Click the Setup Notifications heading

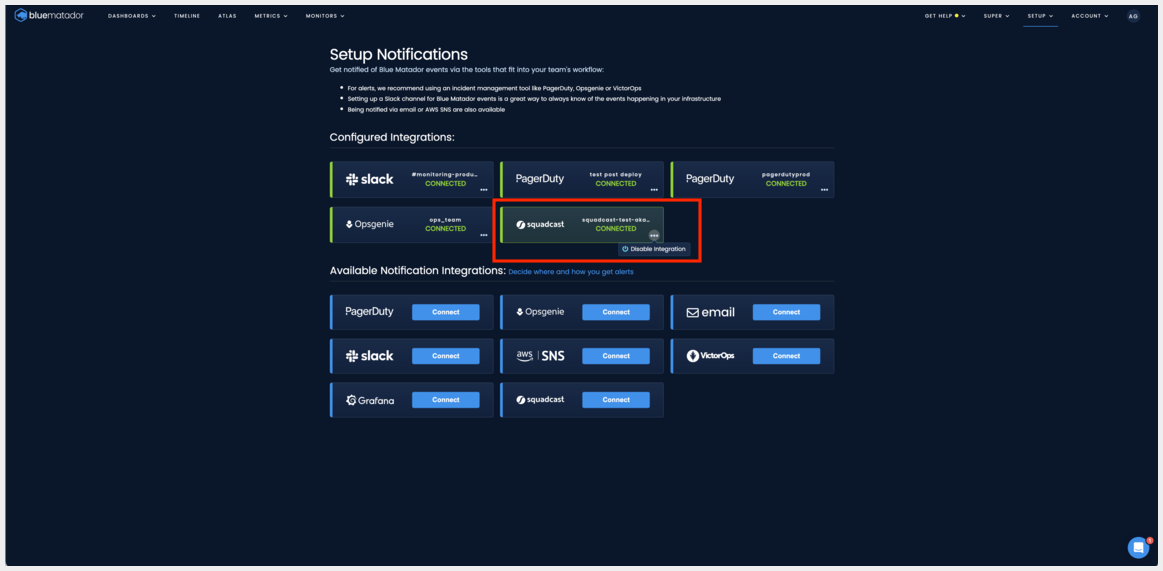pos(398,54)
